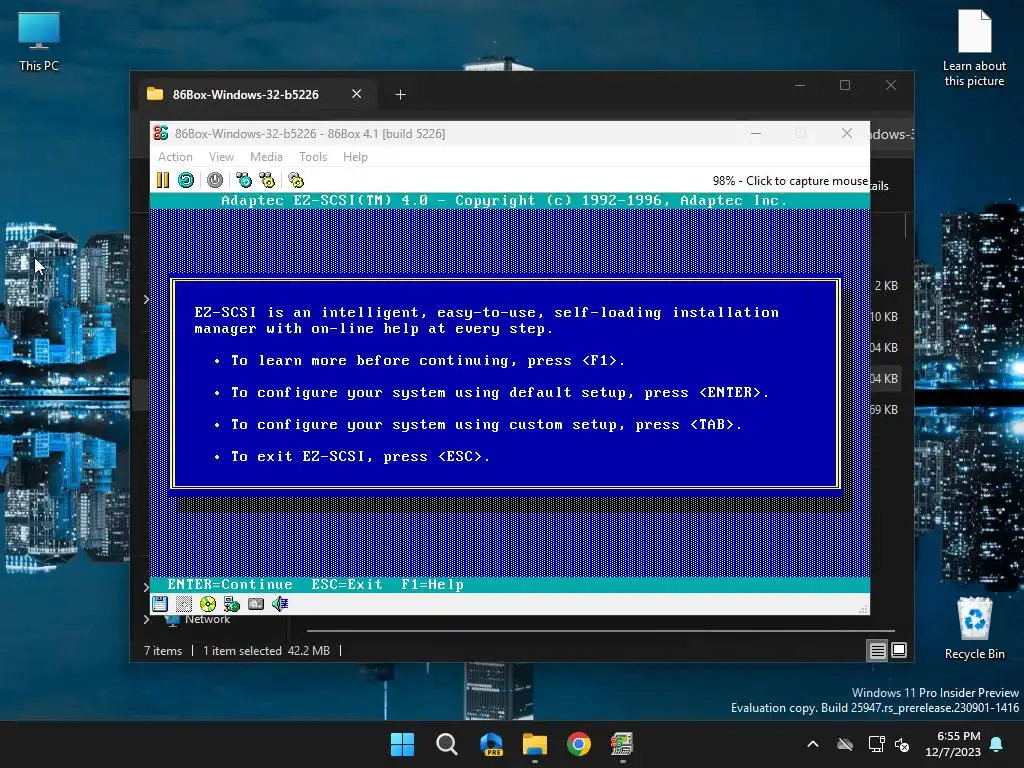Minimize the 86Box emulator window
Screen dimensions: 1024x768
[756, 133]
